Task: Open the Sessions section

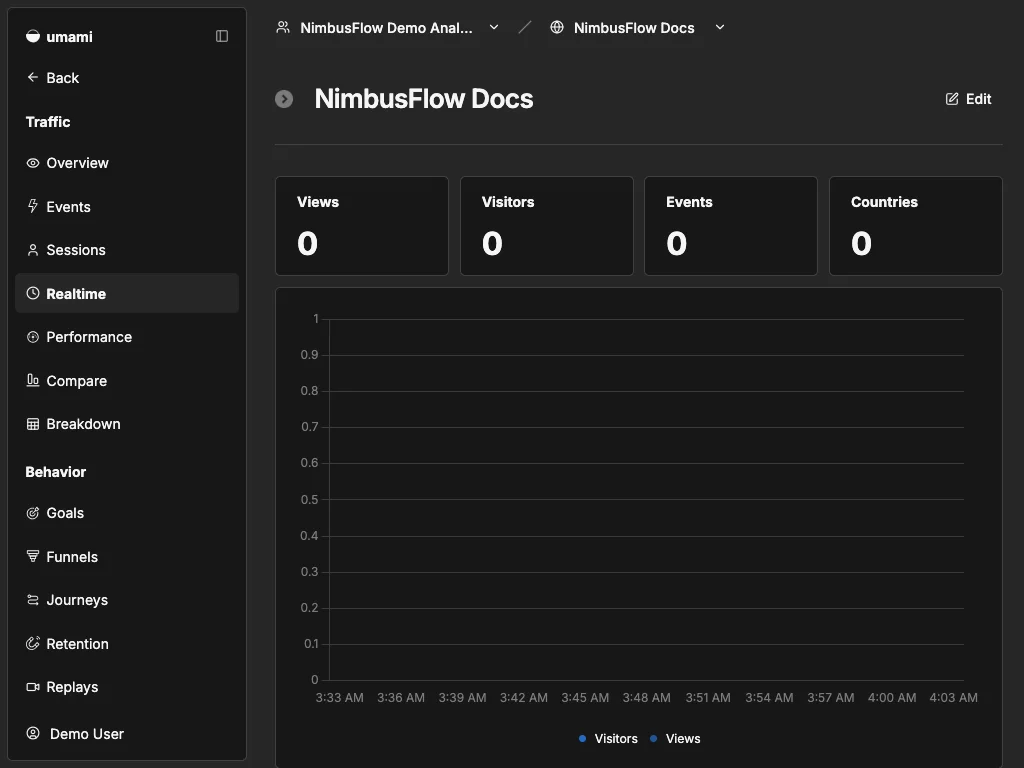Action: pyautogui.click(x=127, y=250)
